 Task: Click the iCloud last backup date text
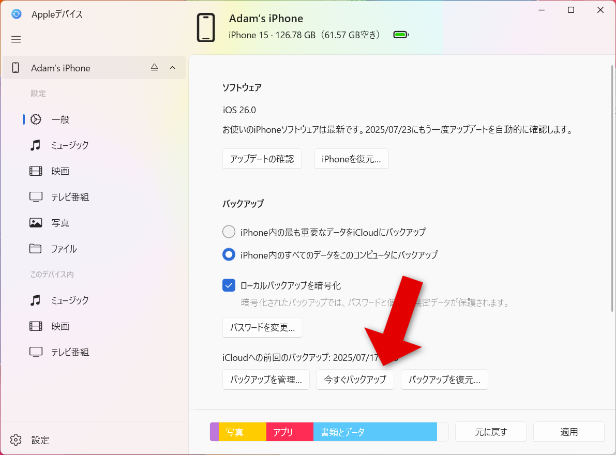[x=310, y=358]
